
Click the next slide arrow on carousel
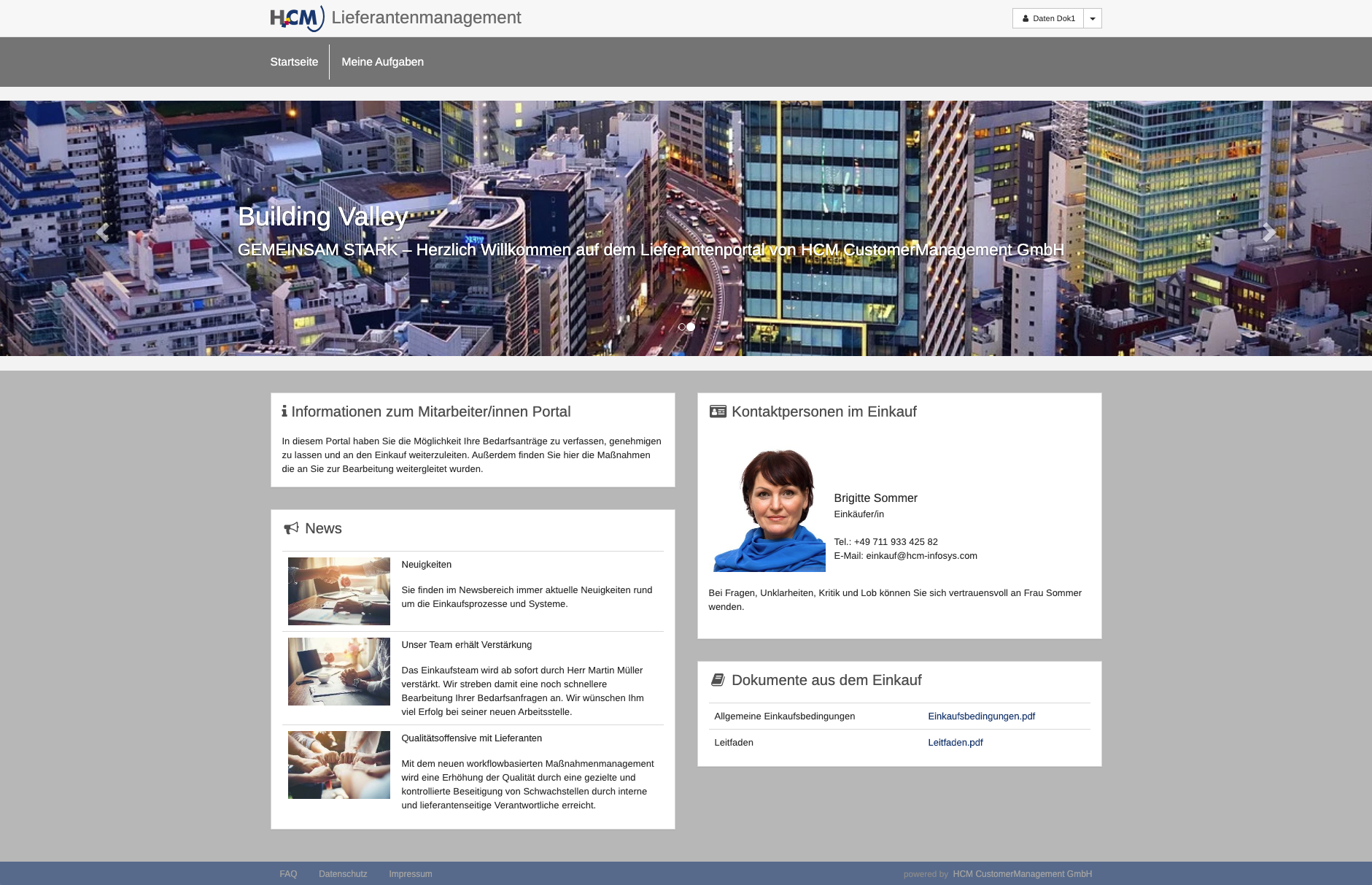click(1269, 232)
